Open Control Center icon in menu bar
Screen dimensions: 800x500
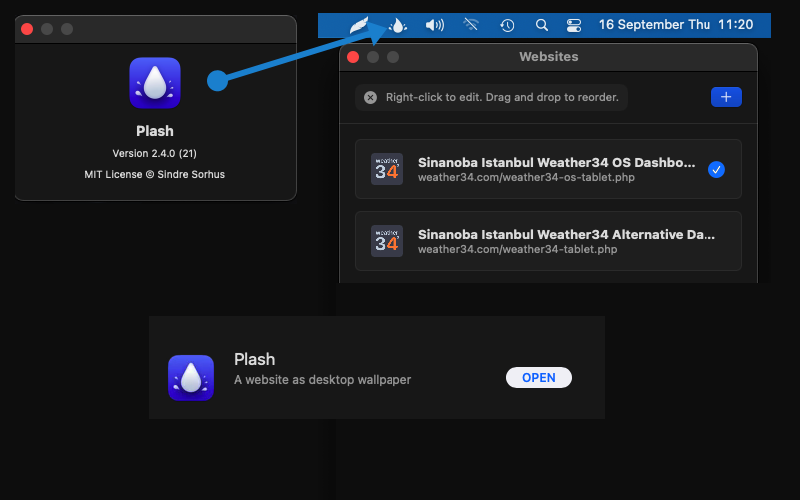574,25
